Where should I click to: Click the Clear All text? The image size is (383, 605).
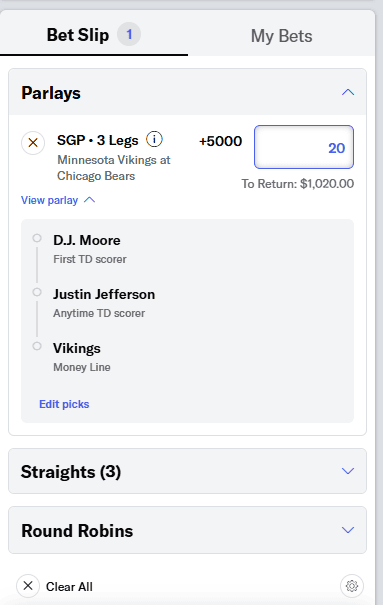(x=69, y=586)
